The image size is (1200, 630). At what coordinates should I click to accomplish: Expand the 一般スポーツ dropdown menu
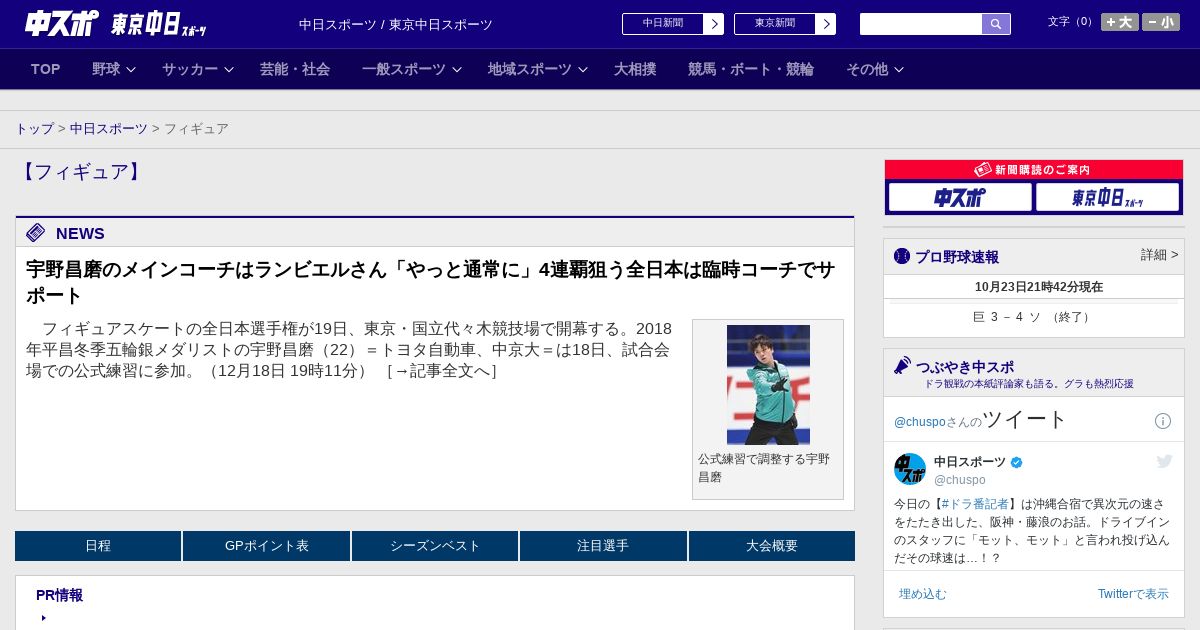click(x=412, y=69)
